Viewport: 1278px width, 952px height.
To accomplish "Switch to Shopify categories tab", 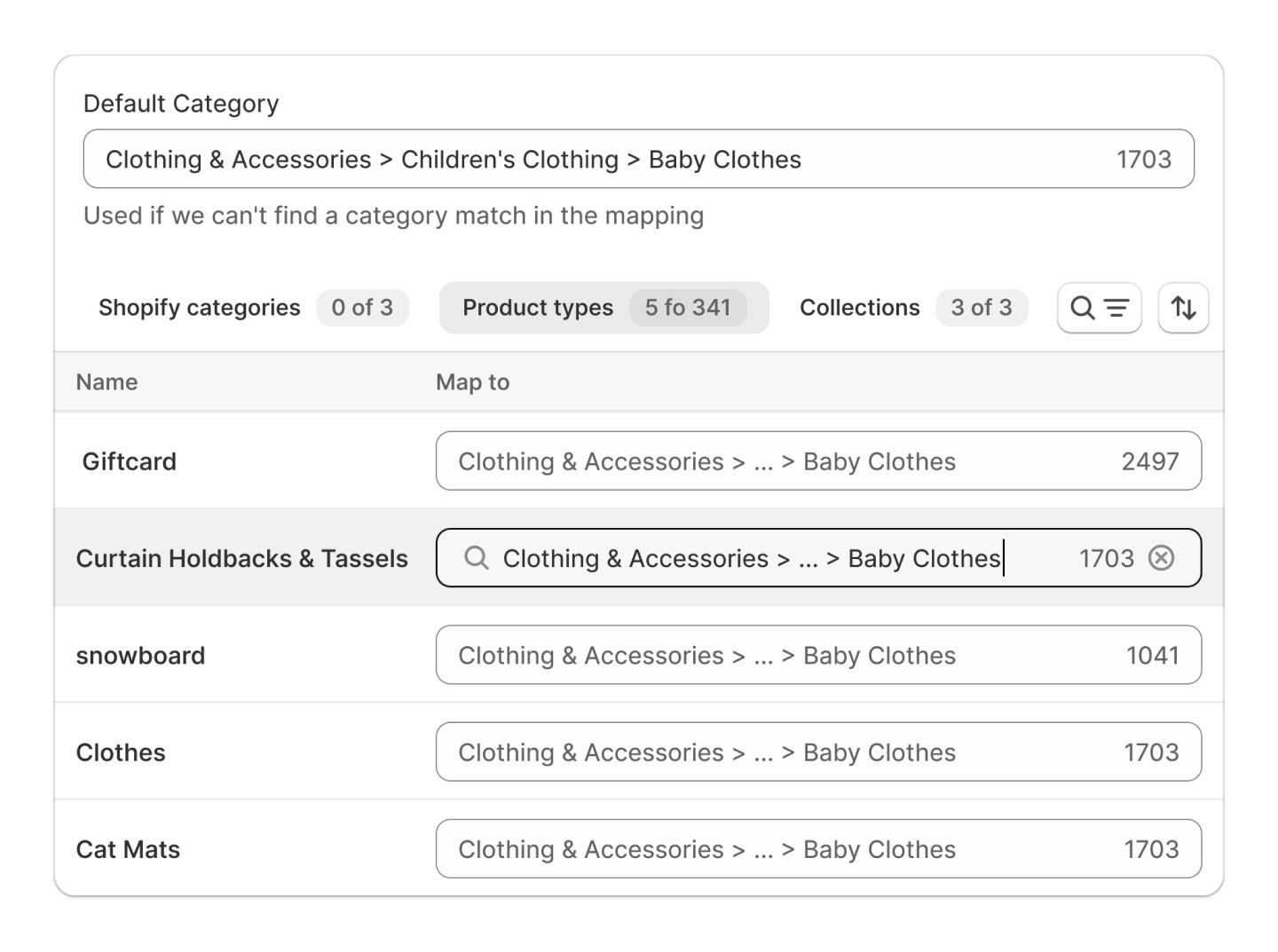I will click(200, 308).
